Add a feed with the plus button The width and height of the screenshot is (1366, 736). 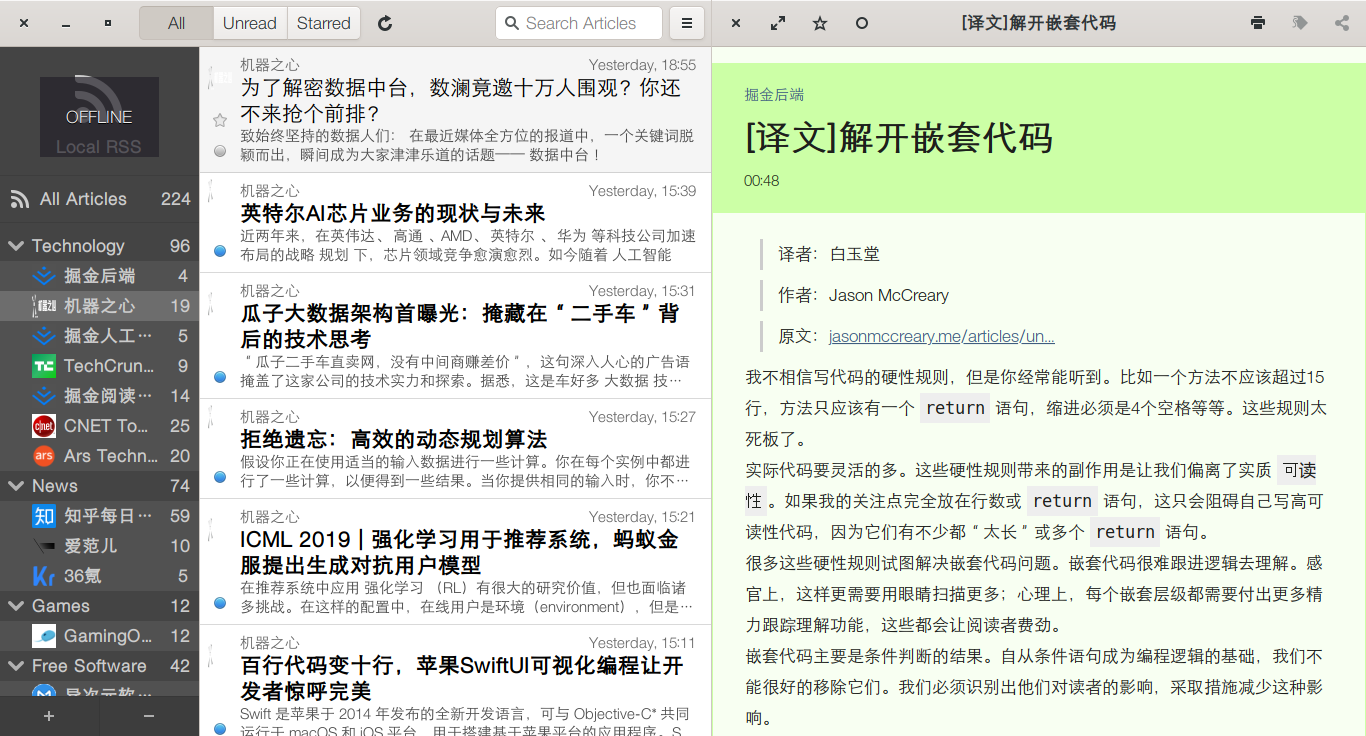[49, 716]
